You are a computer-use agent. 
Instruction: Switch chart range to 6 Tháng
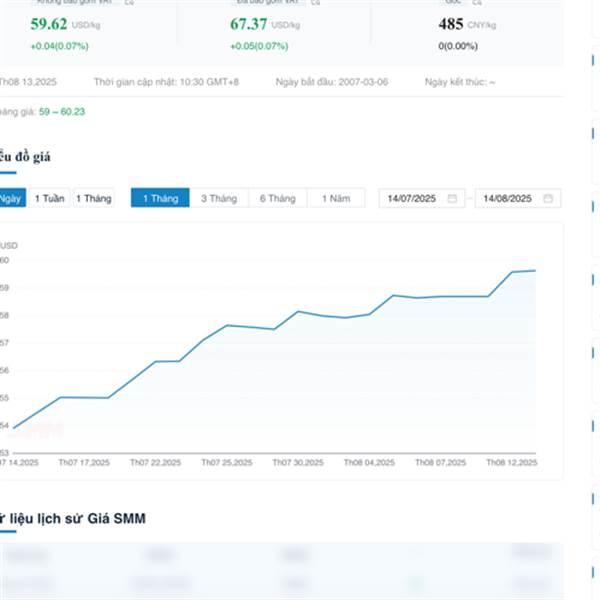(x=278, y=198)
